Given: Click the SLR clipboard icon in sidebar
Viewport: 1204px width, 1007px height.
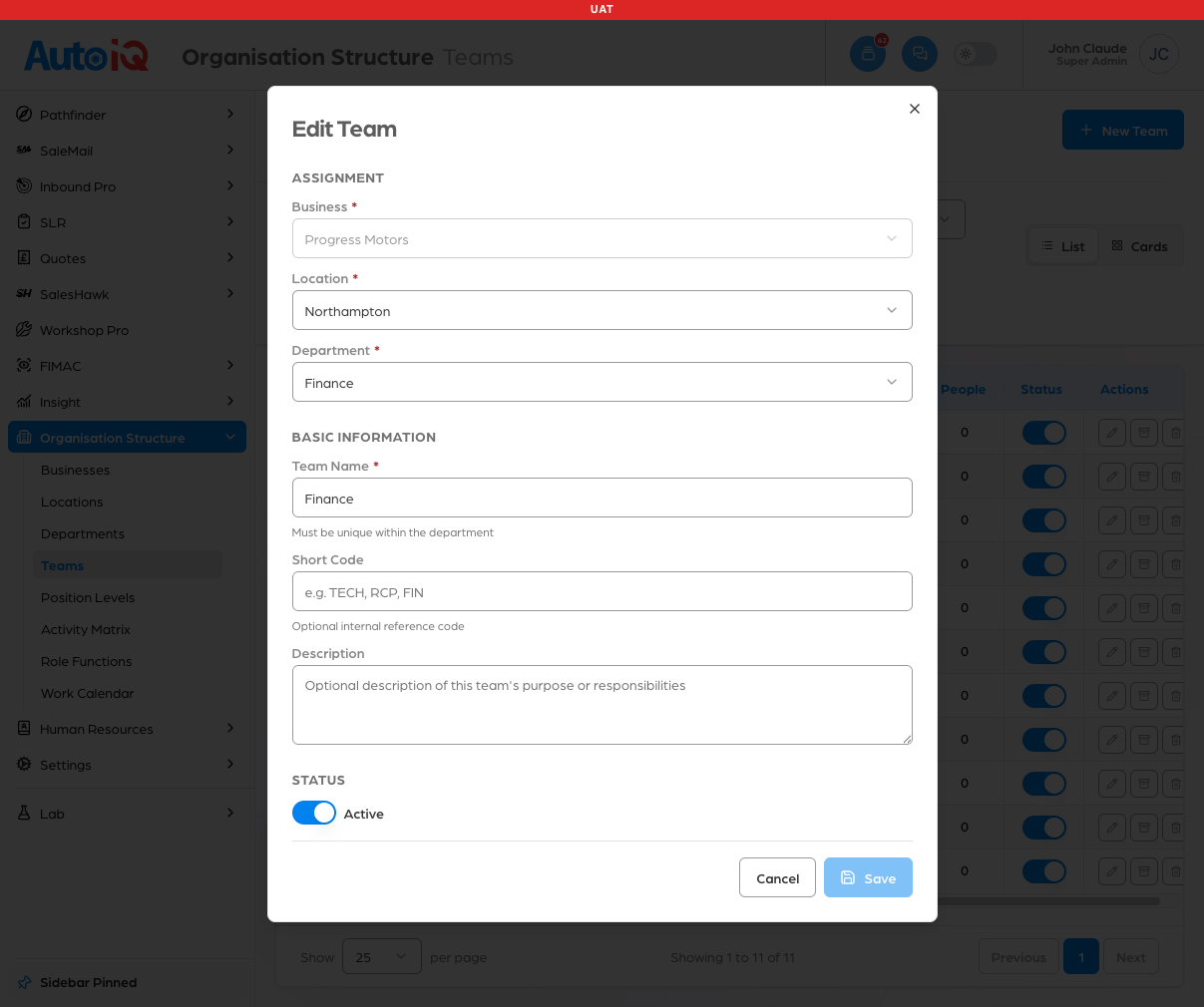Looking at the screenshot, I should coord(24,222).
